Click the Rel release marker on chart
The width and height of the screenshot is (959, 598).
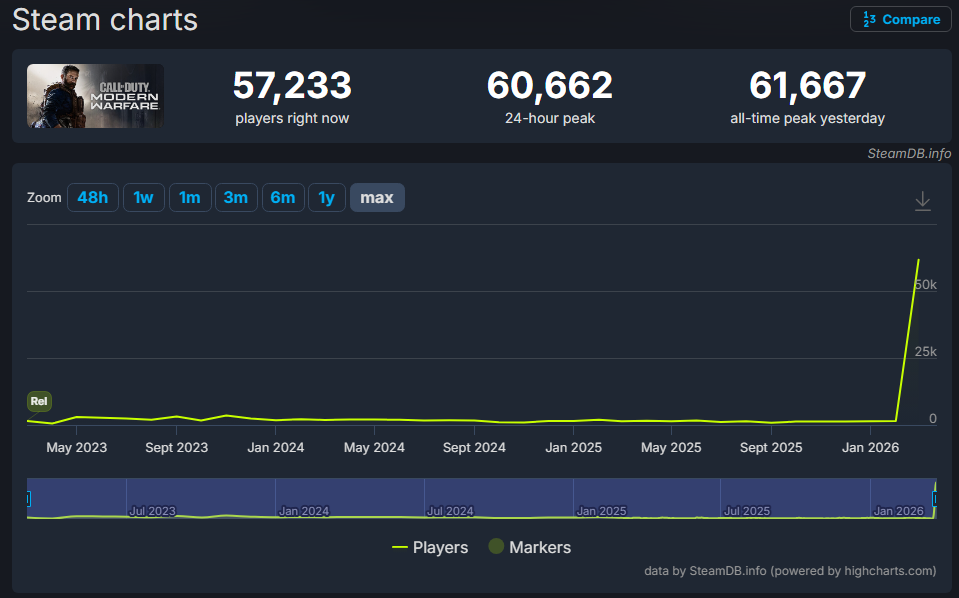pos(39,401)
